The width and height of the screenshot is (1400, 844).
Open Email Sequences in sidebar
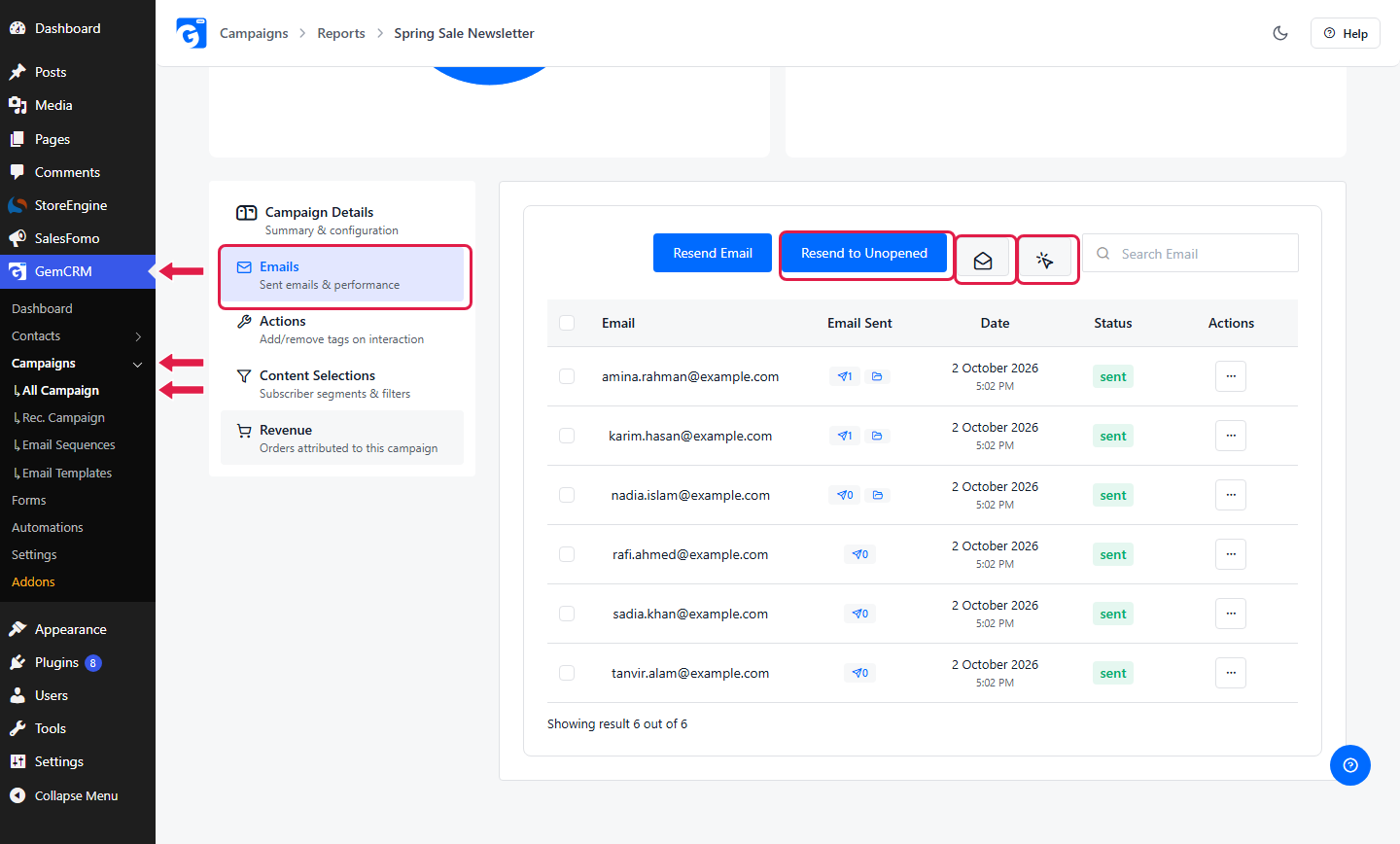(68, 444)
